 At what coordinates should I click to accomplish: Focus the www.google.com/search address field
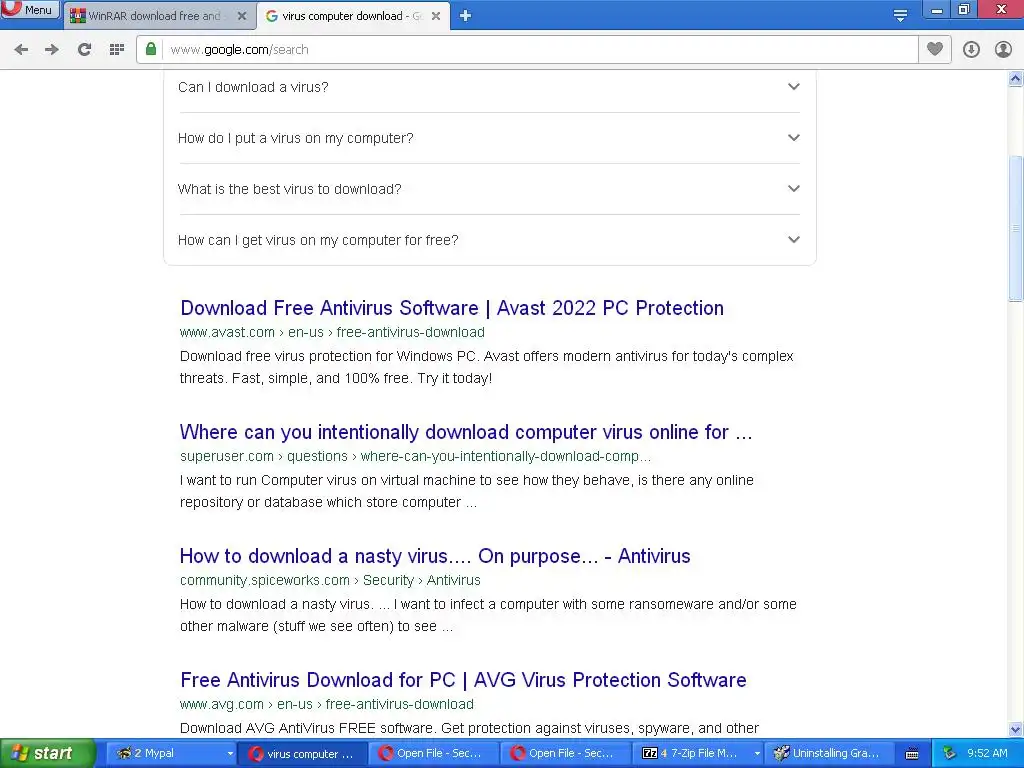click(541, 50)
